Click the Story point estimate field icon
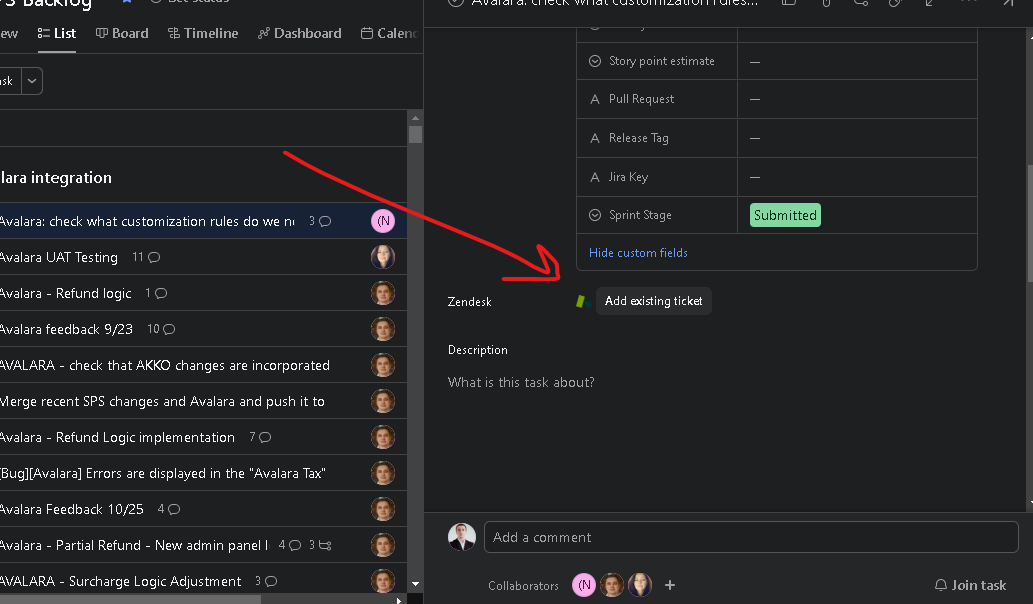Screen dimensions: 1033x604 coord(595,61)
